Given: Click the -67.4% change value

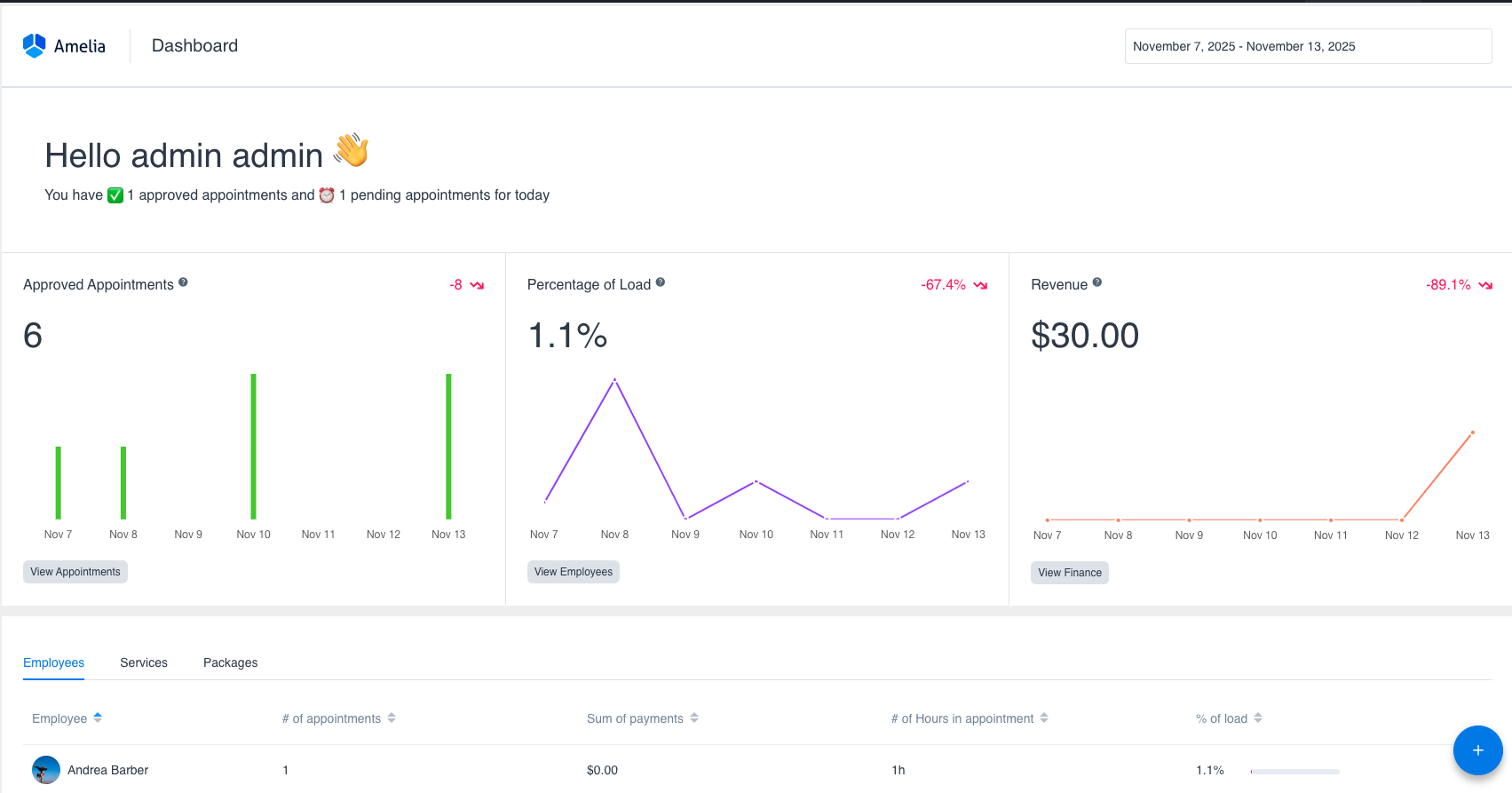Looking at the screenshot, I should coord(944,285).
